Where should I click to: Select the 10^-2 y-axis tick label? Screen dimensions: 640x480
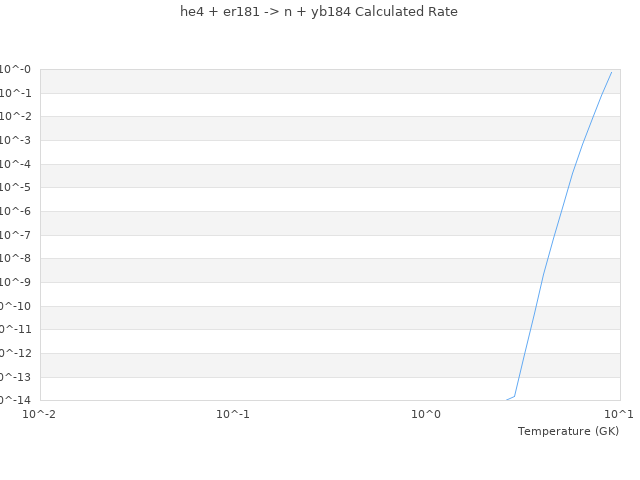pos(15,117)
